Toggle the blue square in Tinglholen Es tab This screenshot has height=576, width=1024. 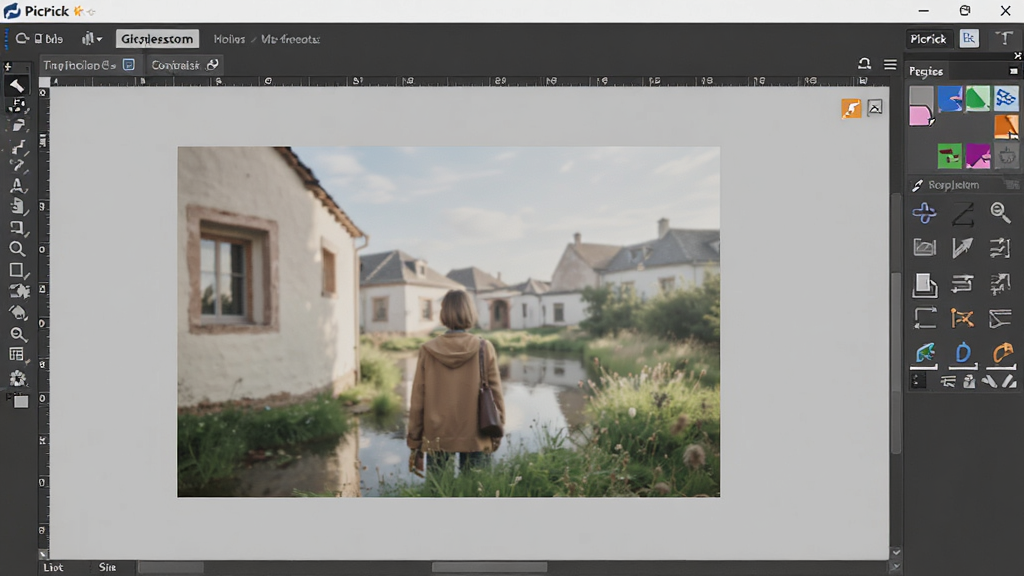coord(129,65)
